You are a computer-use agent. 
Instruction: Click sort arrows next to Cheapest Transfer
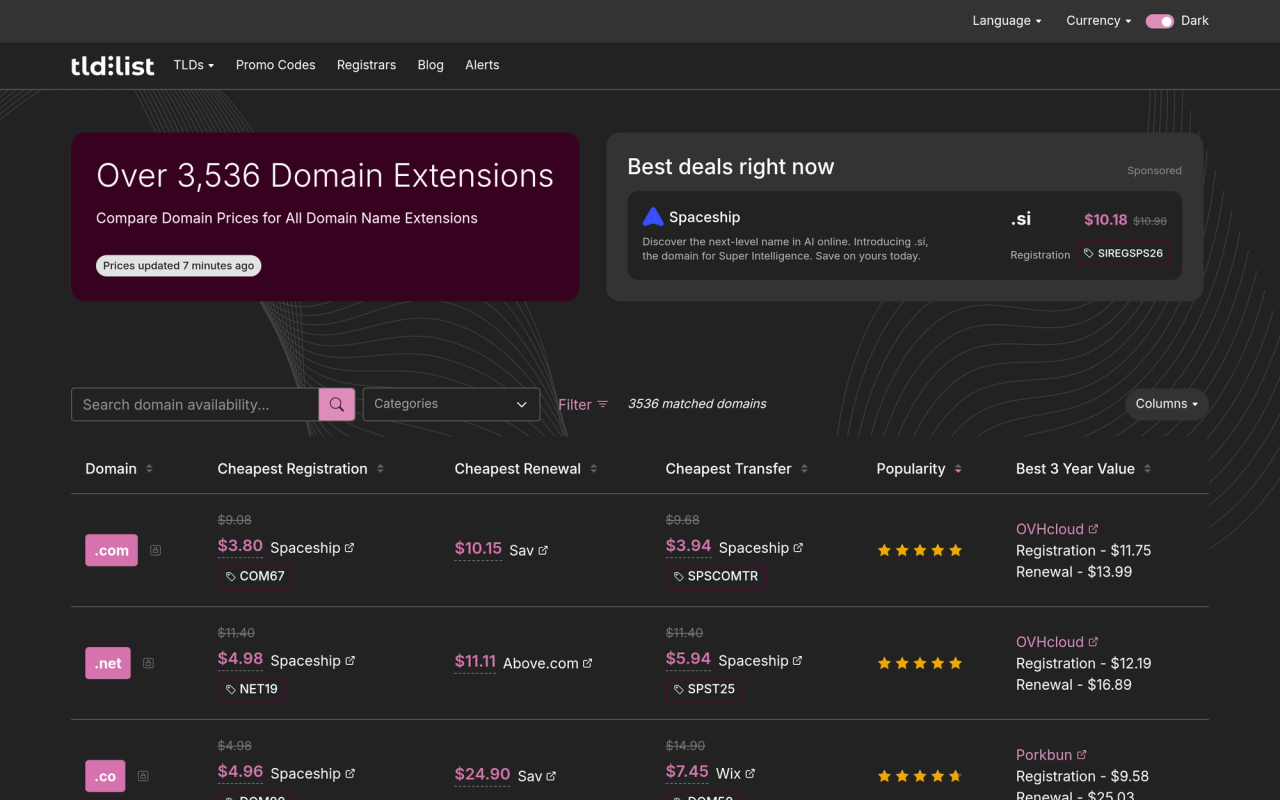tap(804, 469)
